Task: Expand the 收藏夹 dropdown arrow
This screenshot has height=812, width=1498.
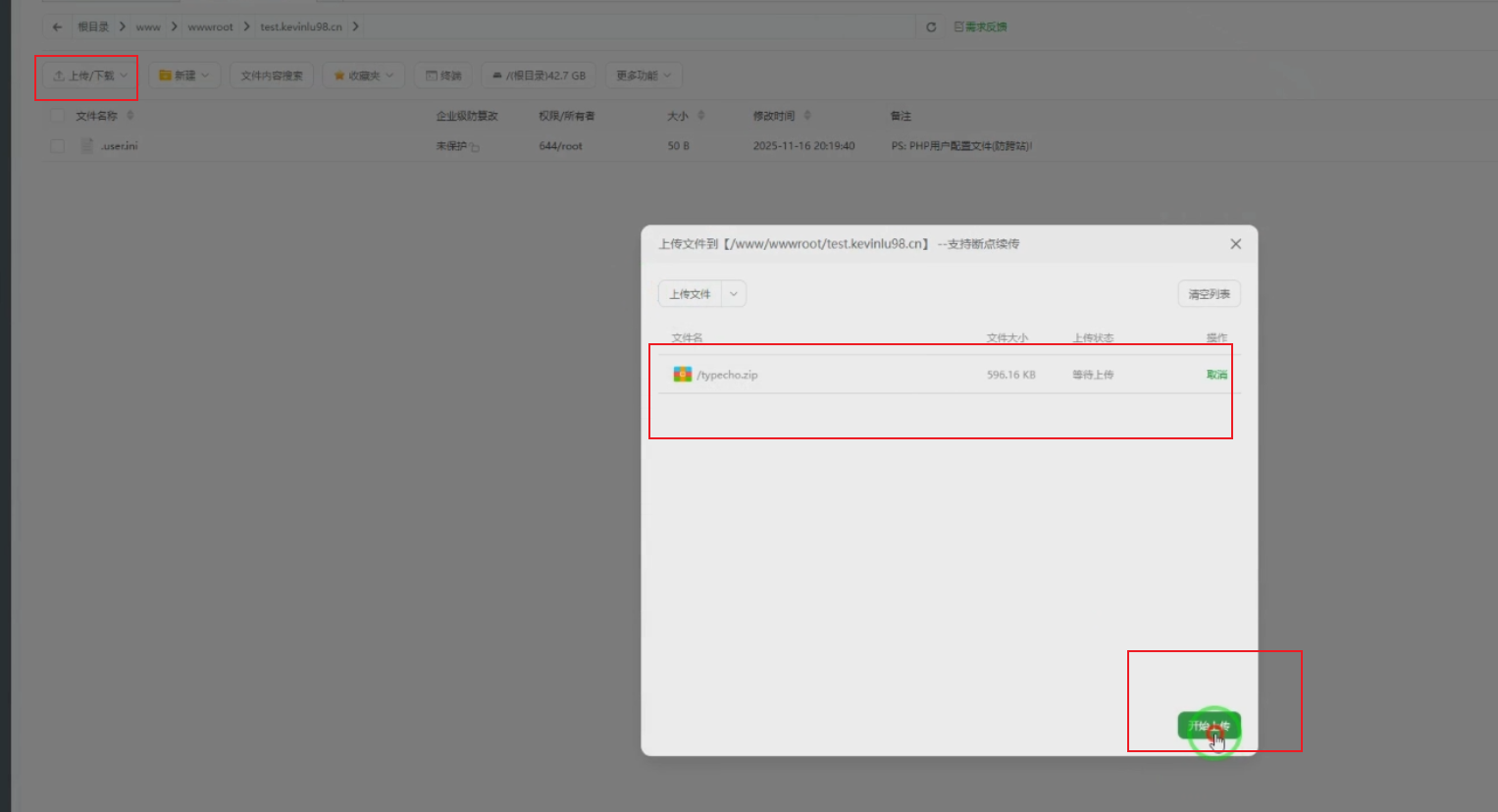Action: point(389,75)
